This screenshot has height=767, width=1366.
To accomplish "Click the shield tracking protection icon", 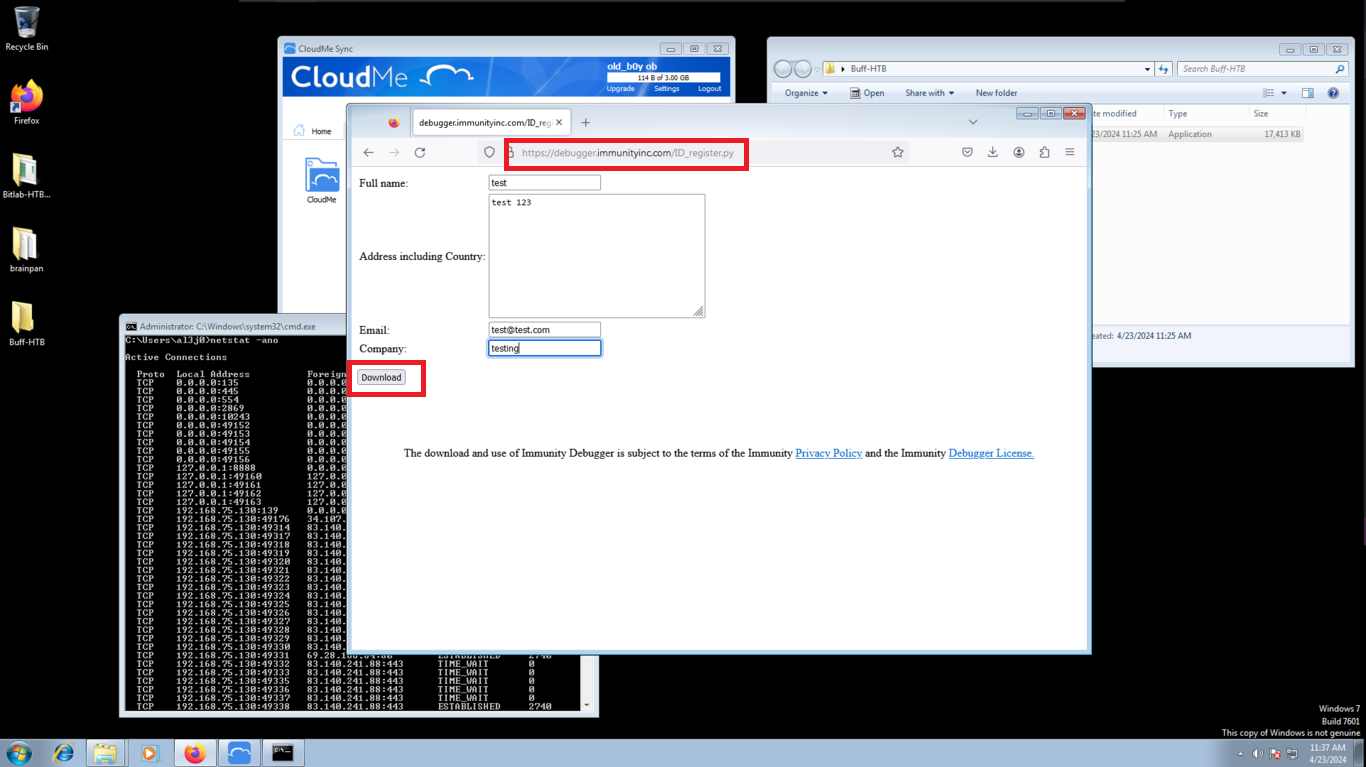I will [490, 152].
